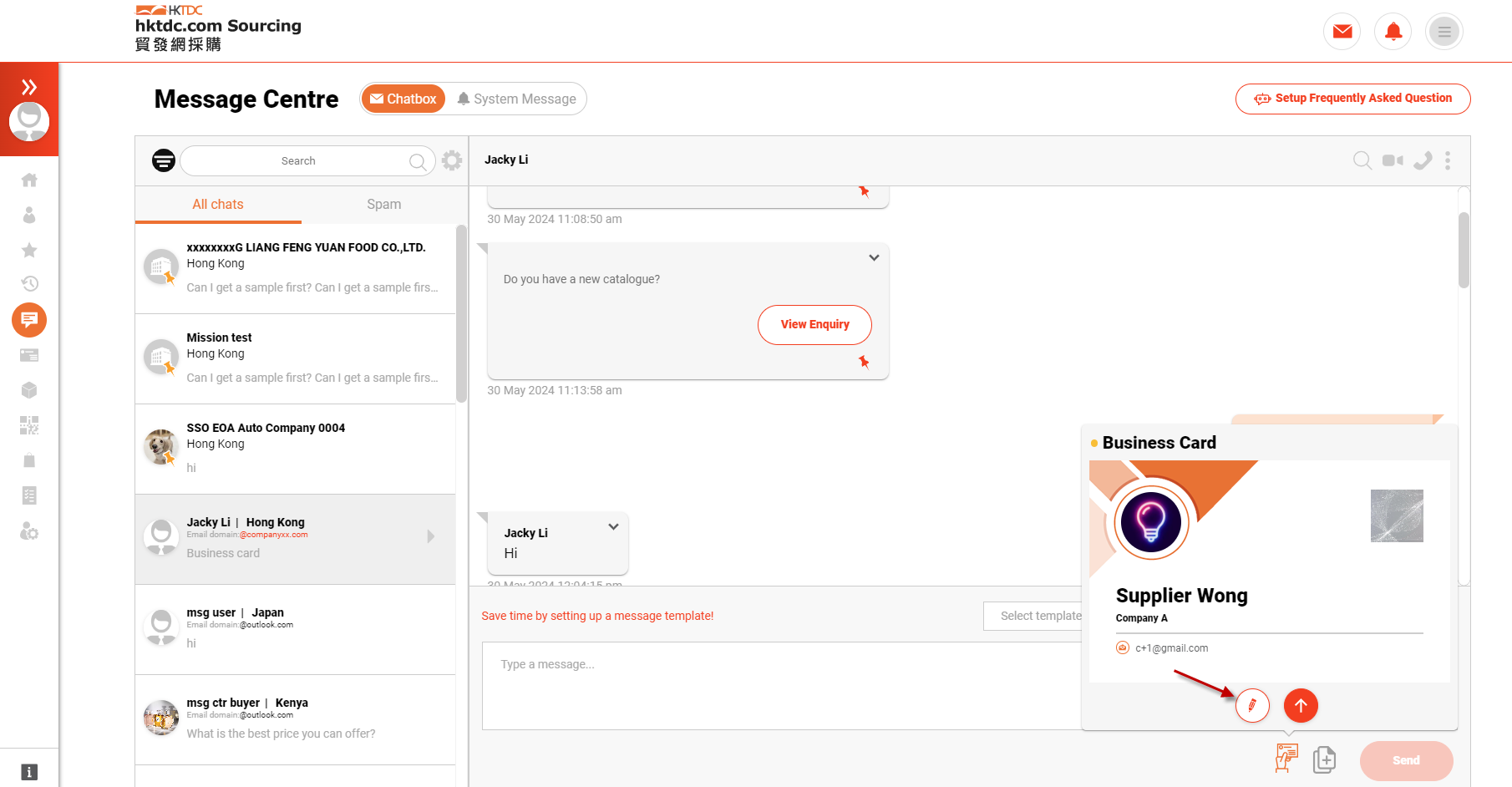Image resolution: width=1512 pixels, height=787 pixels.
Task: Switch to the System Message tab
Action: (x=517, y=99)
